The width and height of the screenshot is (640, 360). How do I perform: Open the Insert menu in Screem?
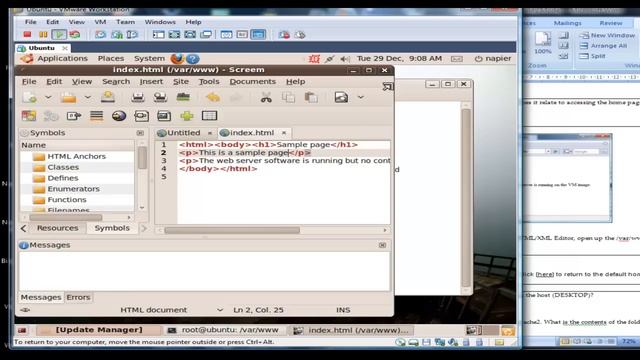(x=151, y=82)
